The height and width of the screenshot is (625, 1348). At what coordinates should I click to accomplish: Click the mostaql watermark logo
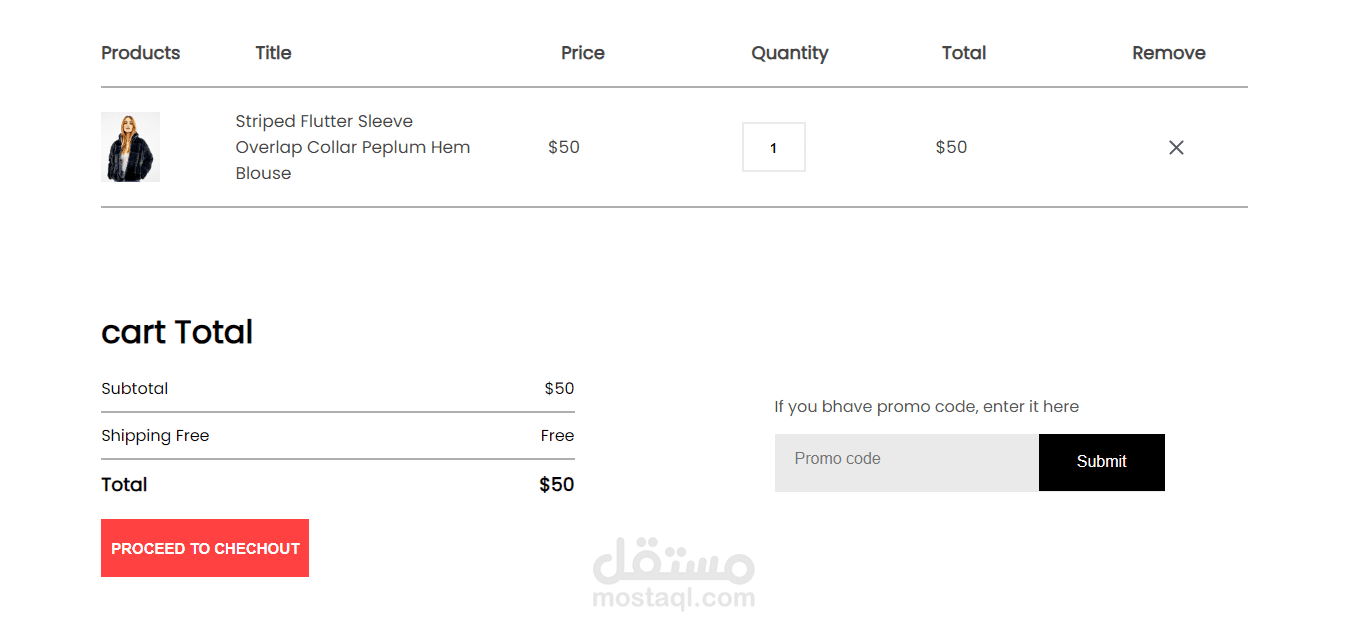pyautogui.click(x=673, y=574)
